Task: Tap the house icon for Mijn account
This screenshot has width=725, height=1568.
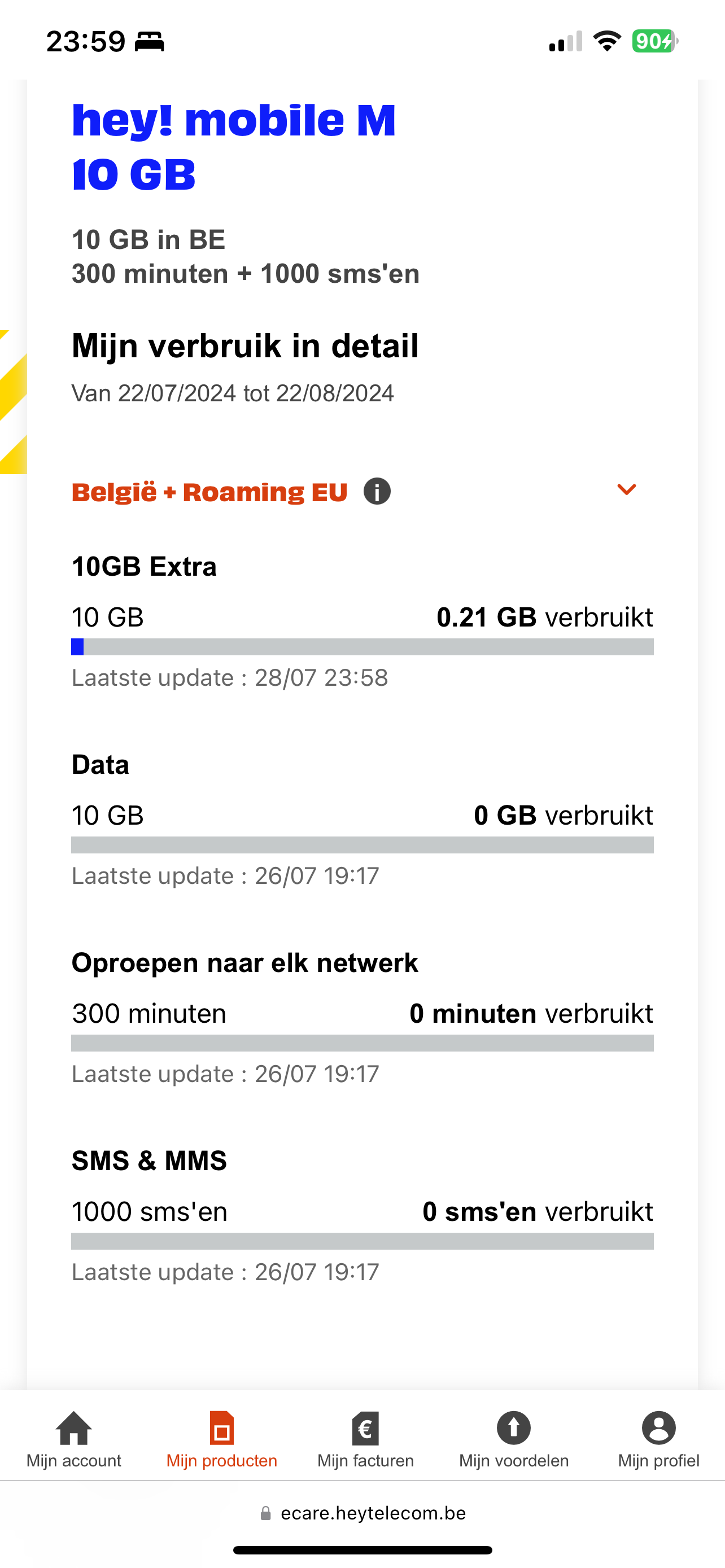Action: tap(73, 1427)
